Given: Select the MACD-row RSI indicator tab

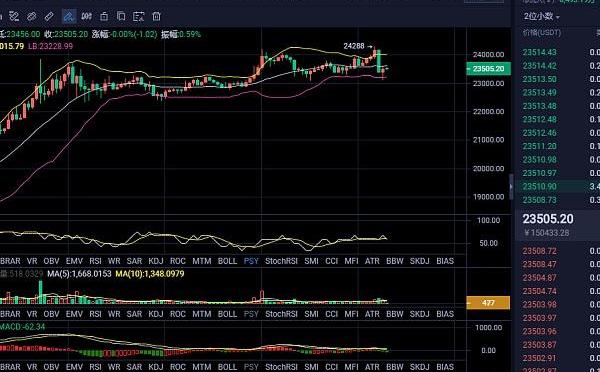Looking at the screenshot, I should [95, 367].
